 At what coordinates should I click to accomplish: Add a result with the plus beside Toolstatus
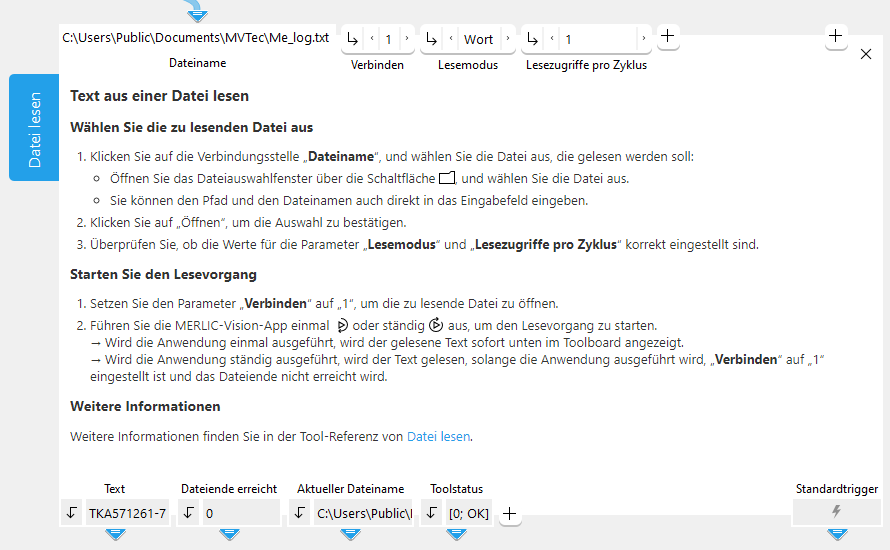[510, 513]
